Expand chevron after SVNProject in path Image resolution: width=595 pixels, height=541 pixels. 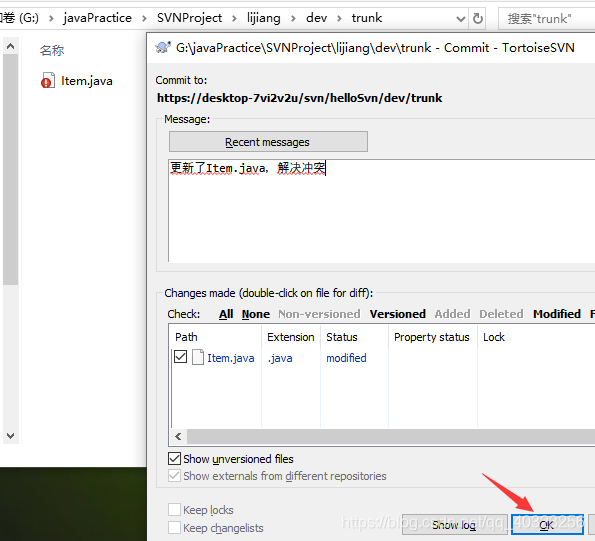(235, 18)
